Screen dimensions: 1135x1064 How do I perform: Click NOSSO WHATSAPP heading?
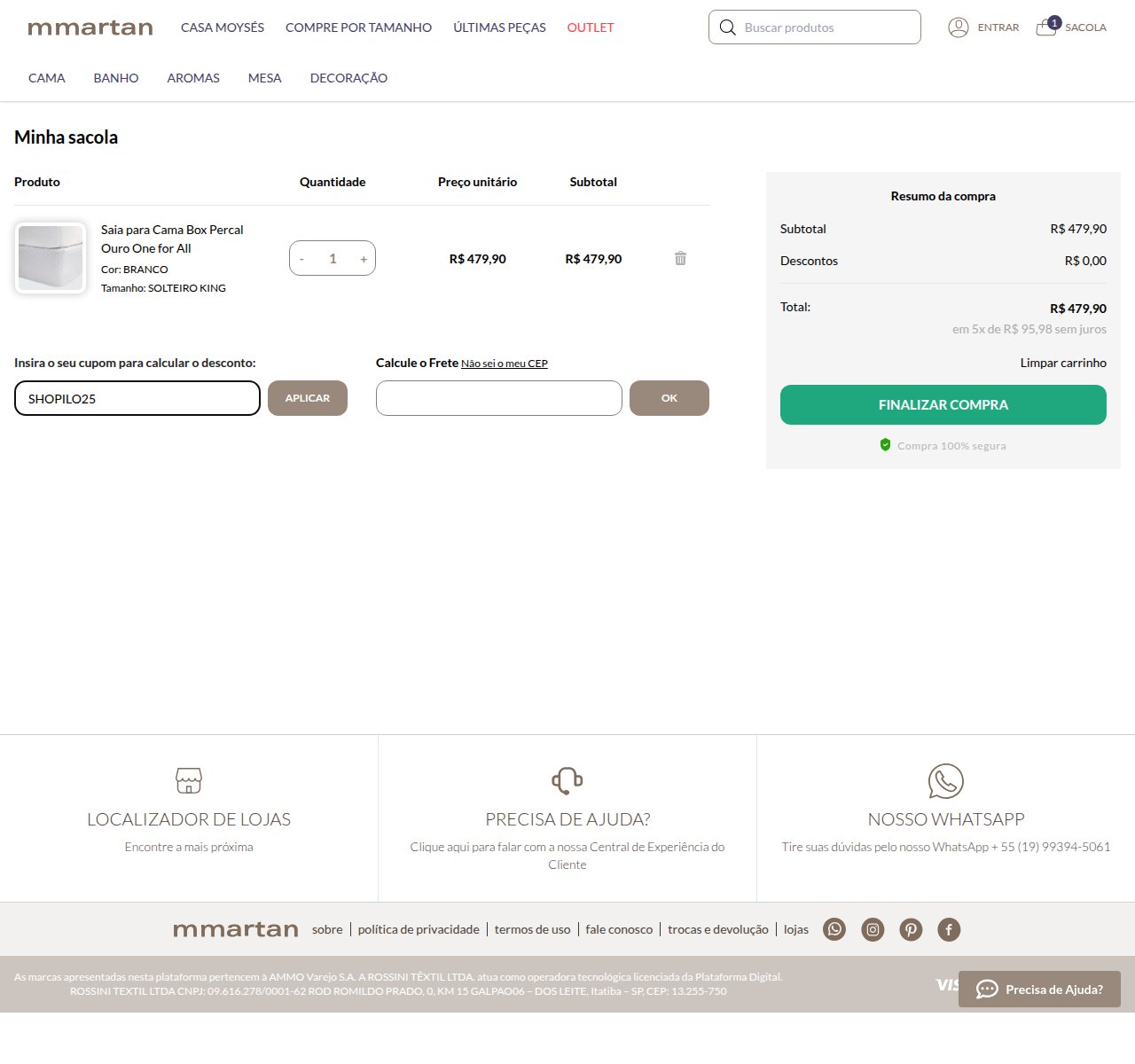coord(946,819)
